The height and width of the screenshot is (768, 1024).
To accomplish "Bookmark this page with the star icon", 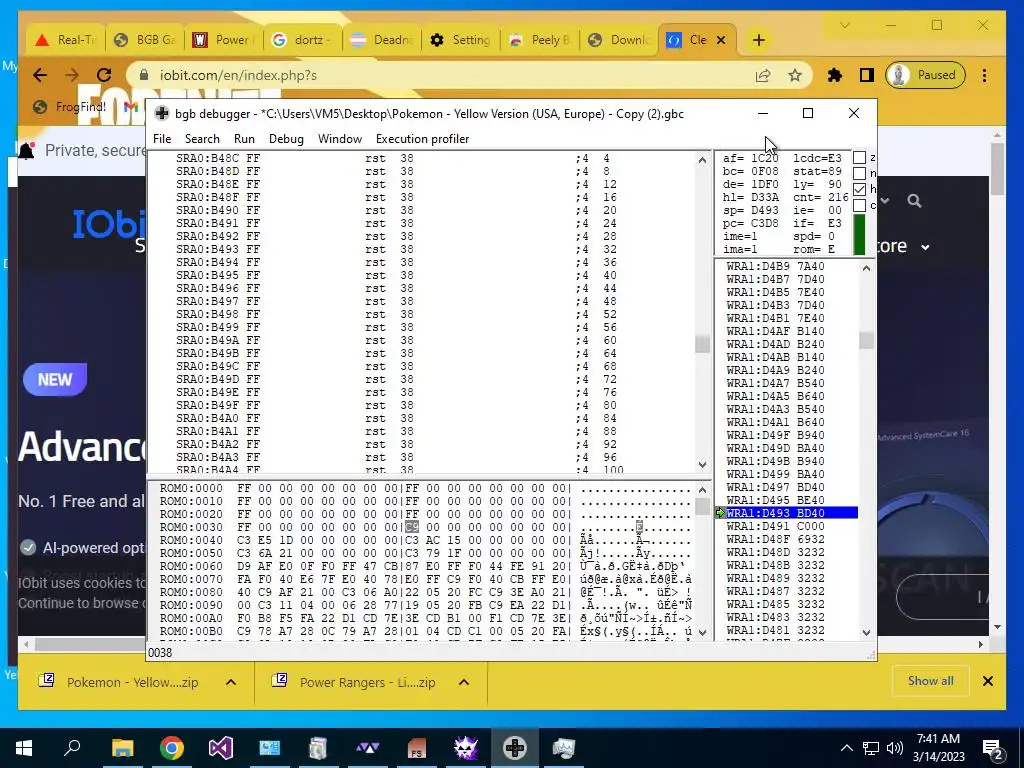I will pyautogui.click(x=795, y=75).
